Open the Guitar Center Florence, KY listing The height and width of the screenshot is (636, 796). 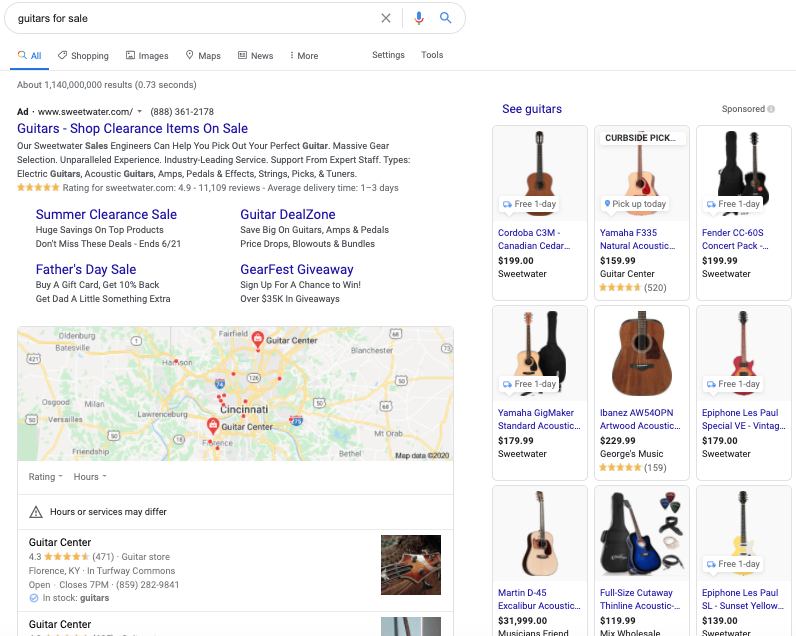click(x=60, y=542)
